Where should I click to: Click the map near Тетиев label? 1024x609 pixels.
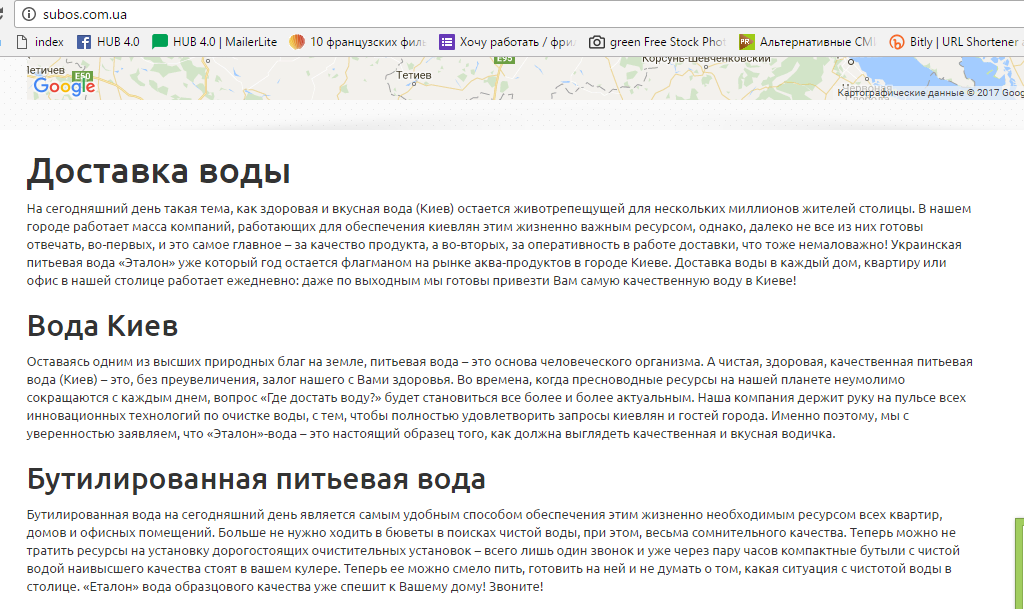pyautogui.click(x=413, y=75)
